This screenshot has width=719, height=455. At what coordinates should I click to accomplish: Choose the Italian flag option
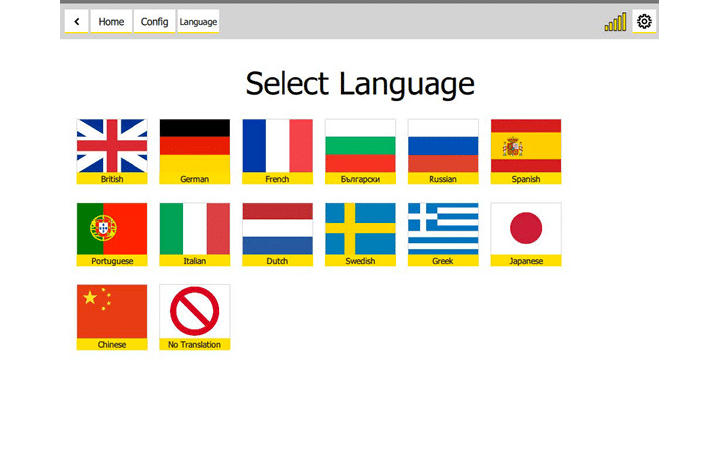click(195, 234)
